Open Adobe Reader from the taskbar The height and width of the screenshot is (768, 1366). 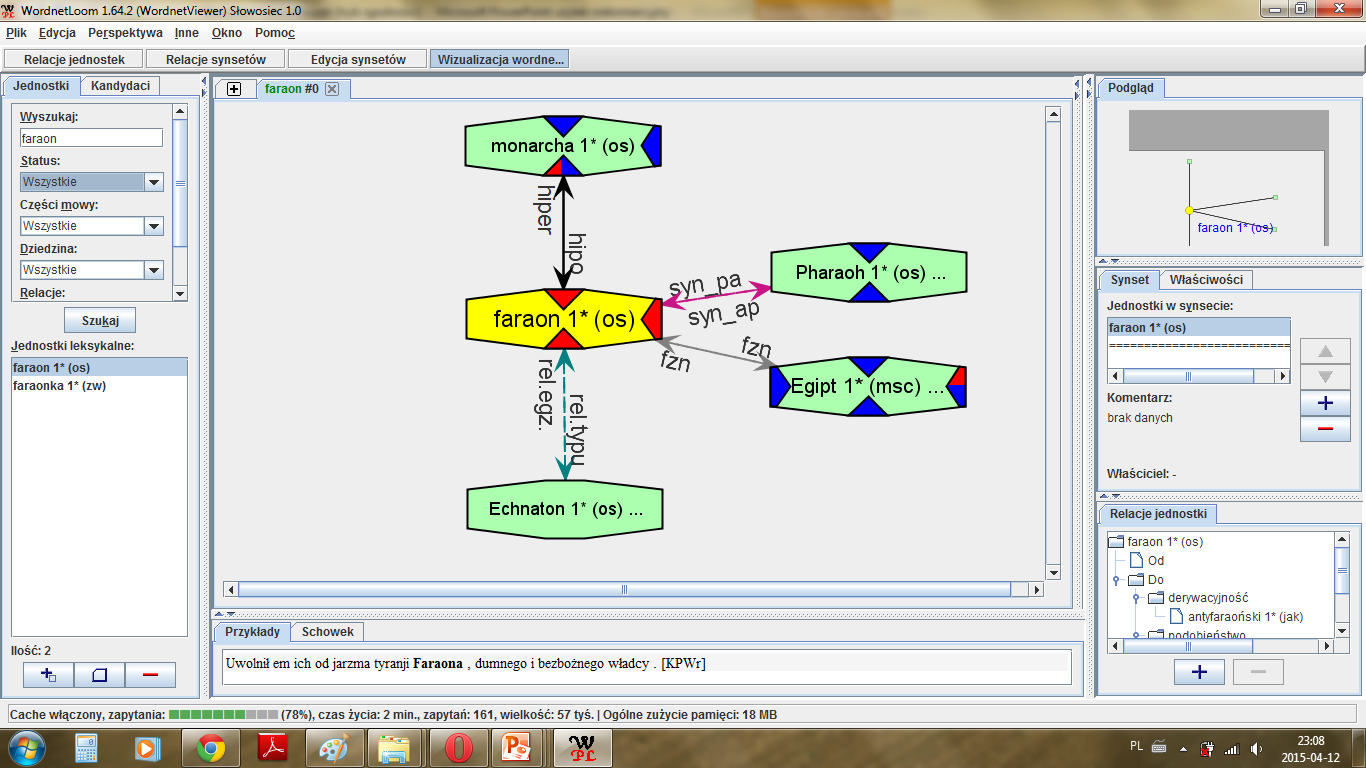click(x=273, y=747)
